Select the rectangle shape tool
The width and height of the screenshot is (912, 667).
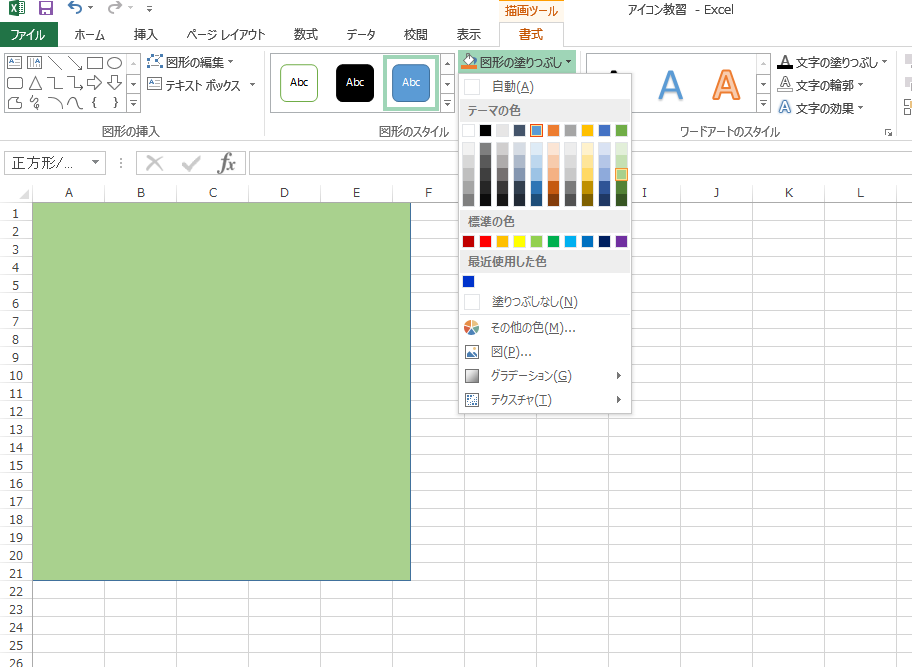(x=95, y=63)
